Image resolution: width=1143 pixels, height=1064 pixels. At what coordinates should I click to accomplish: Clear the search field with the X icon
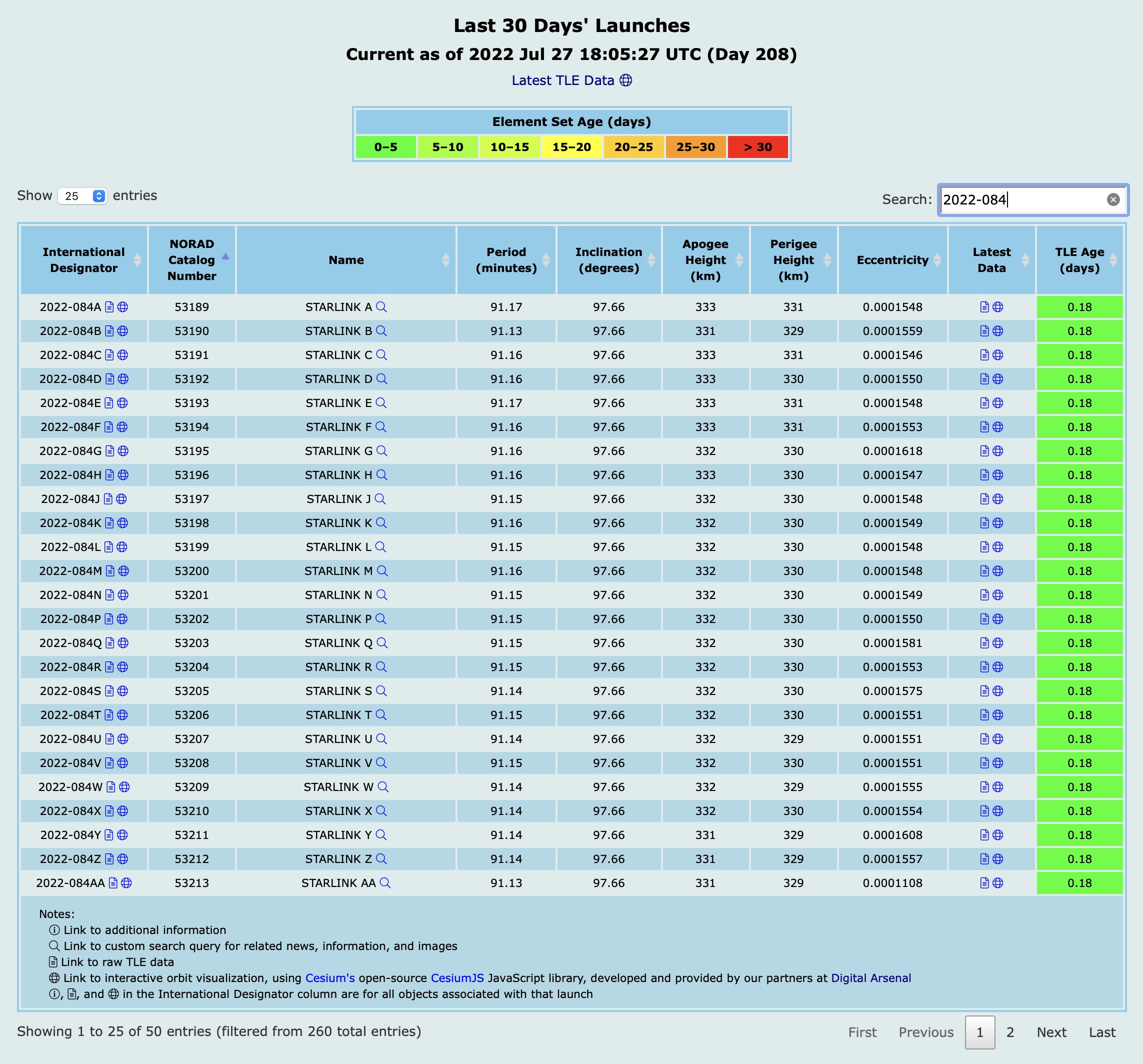(x=1113, y=199)
